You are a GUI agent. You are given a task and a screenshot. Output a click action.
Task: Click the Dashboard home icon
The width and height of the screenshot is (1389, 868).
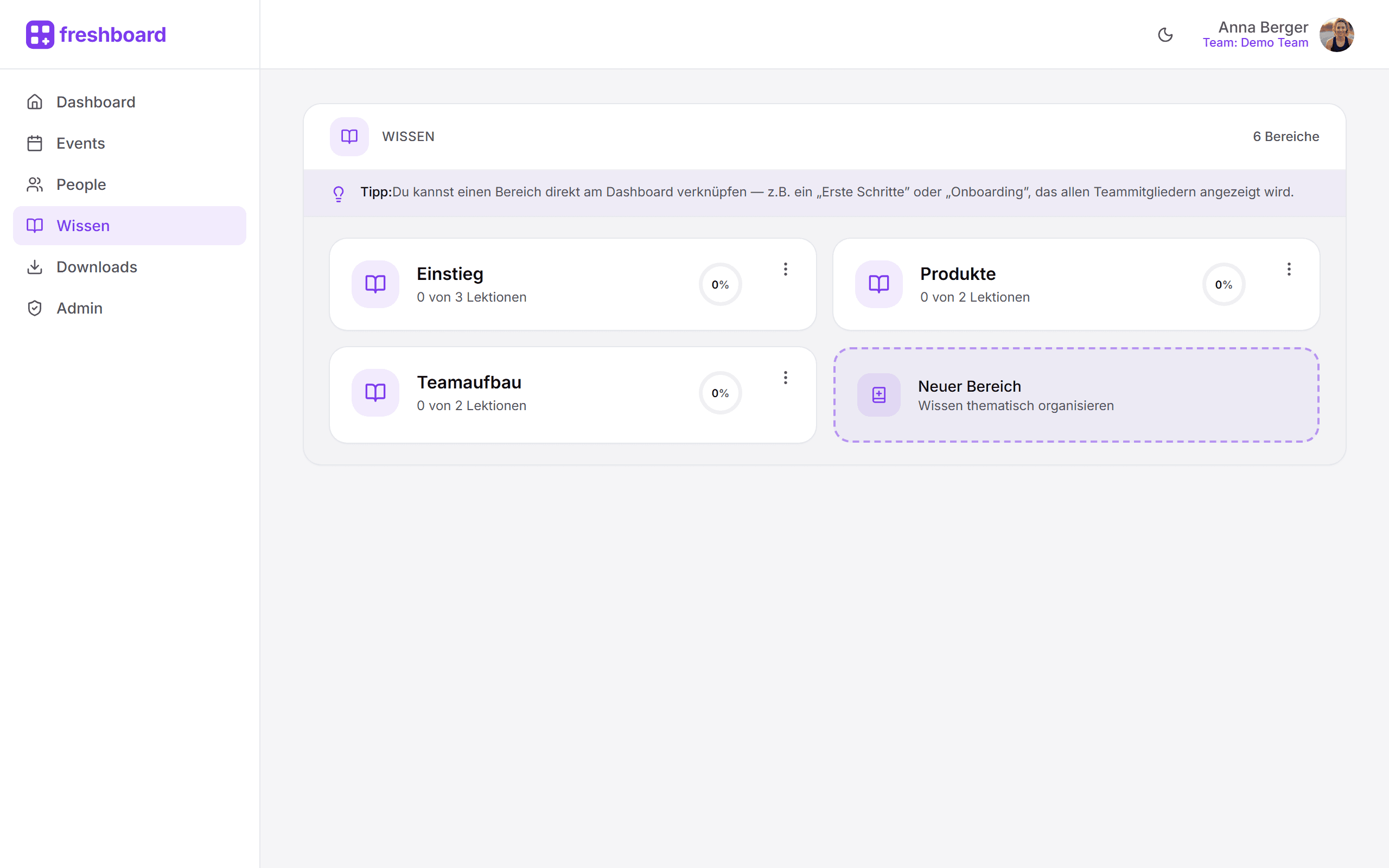(35, 102)
